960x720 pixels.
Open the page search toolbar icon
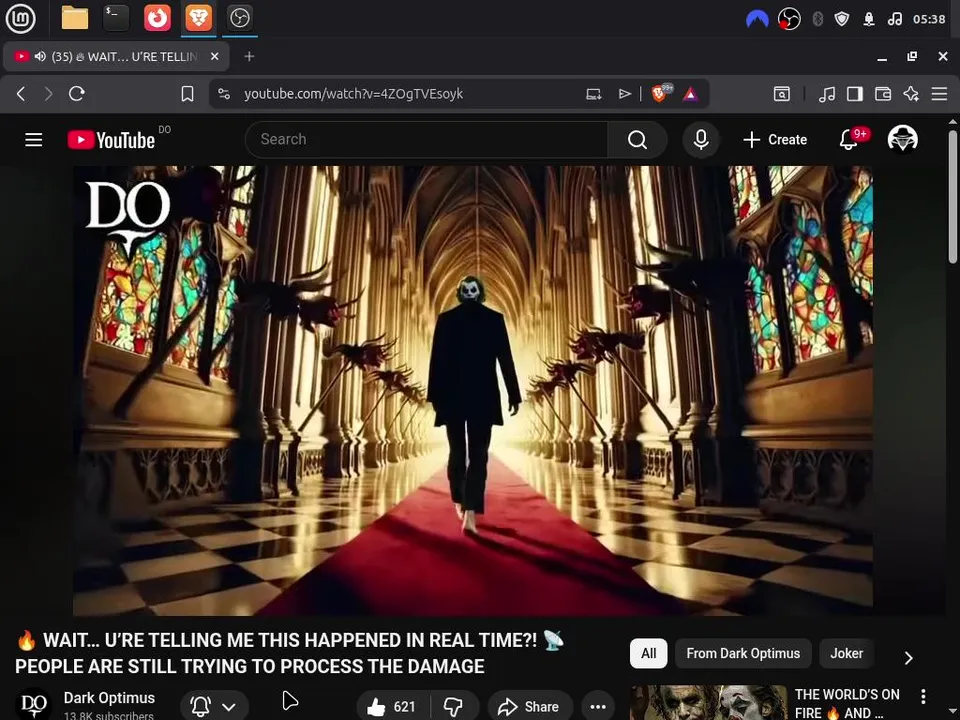point(782,94)
